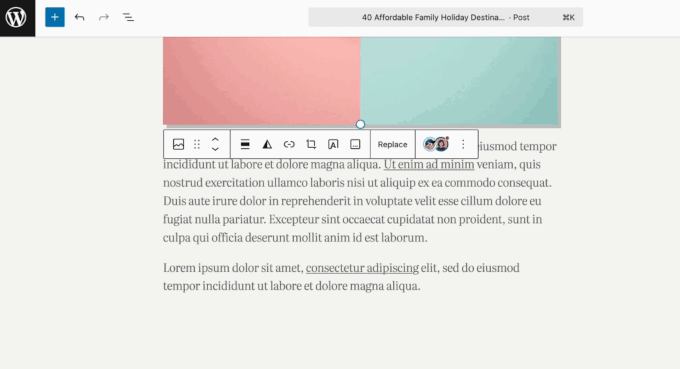Select the pink half of the image
The width and height of the screenshot is (680, 369).
262,81
